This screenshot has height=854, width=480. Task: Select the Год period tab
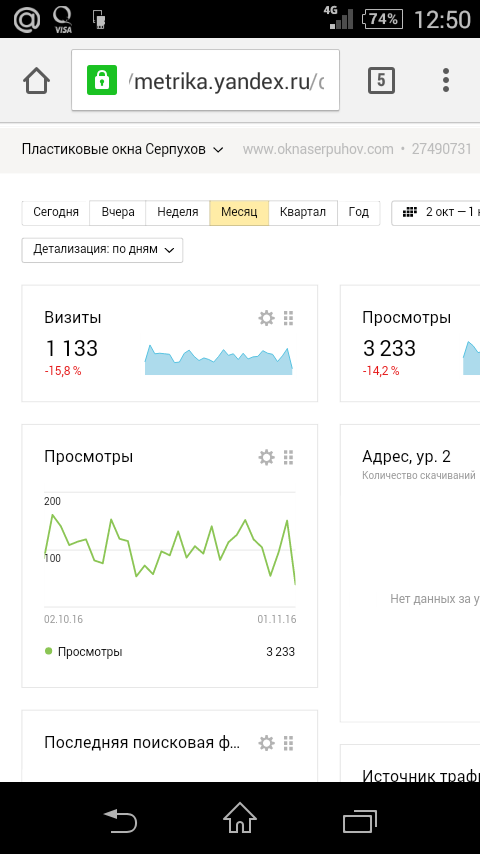click(359, 212)
